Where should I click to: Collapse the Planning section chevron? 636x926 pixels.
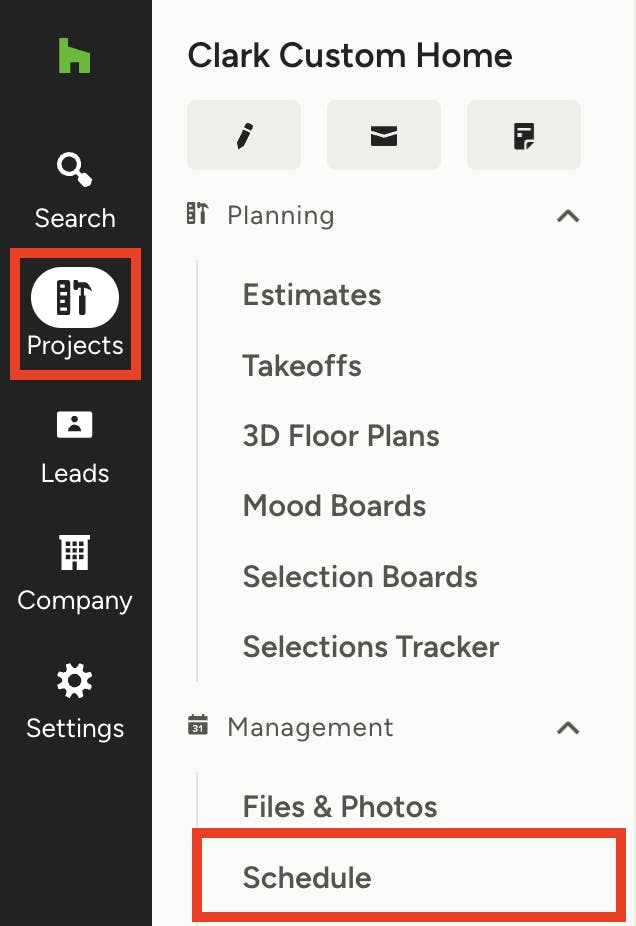(568, 216)
